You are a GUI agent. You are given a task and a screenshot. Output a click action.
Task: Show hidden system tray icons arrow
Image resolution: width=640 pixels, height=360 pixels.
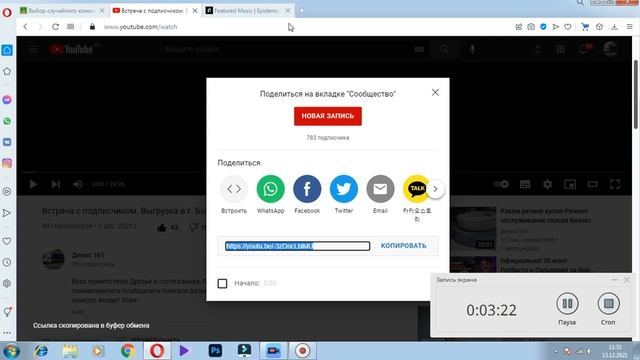click(x=556, y=351)
